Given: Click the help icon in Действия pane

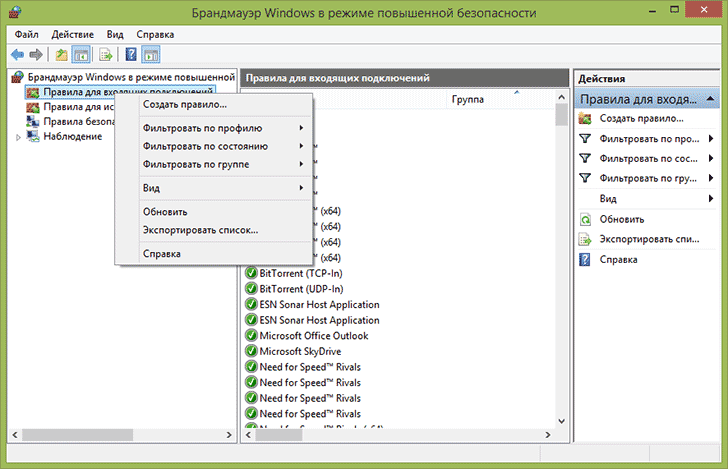Looking at the screenshot, I should coord(585,260).
